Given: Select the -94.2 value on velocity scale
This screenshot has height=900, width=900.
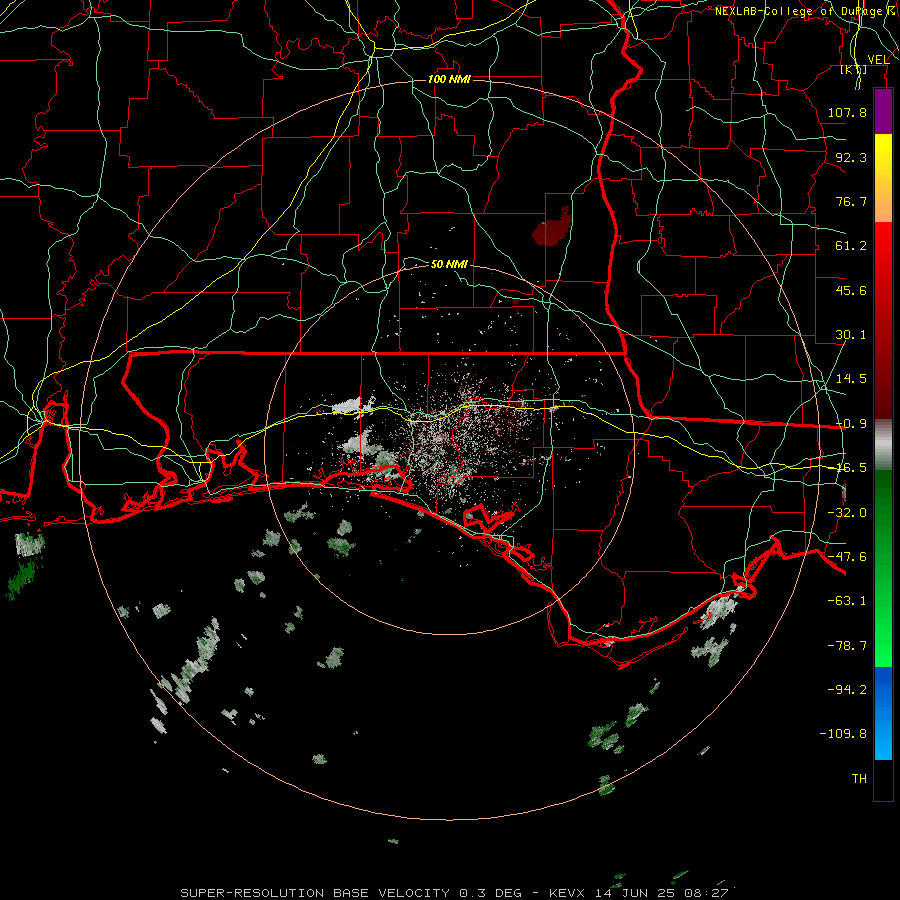Looking at the screenshot, I should [x=847, y=689].
